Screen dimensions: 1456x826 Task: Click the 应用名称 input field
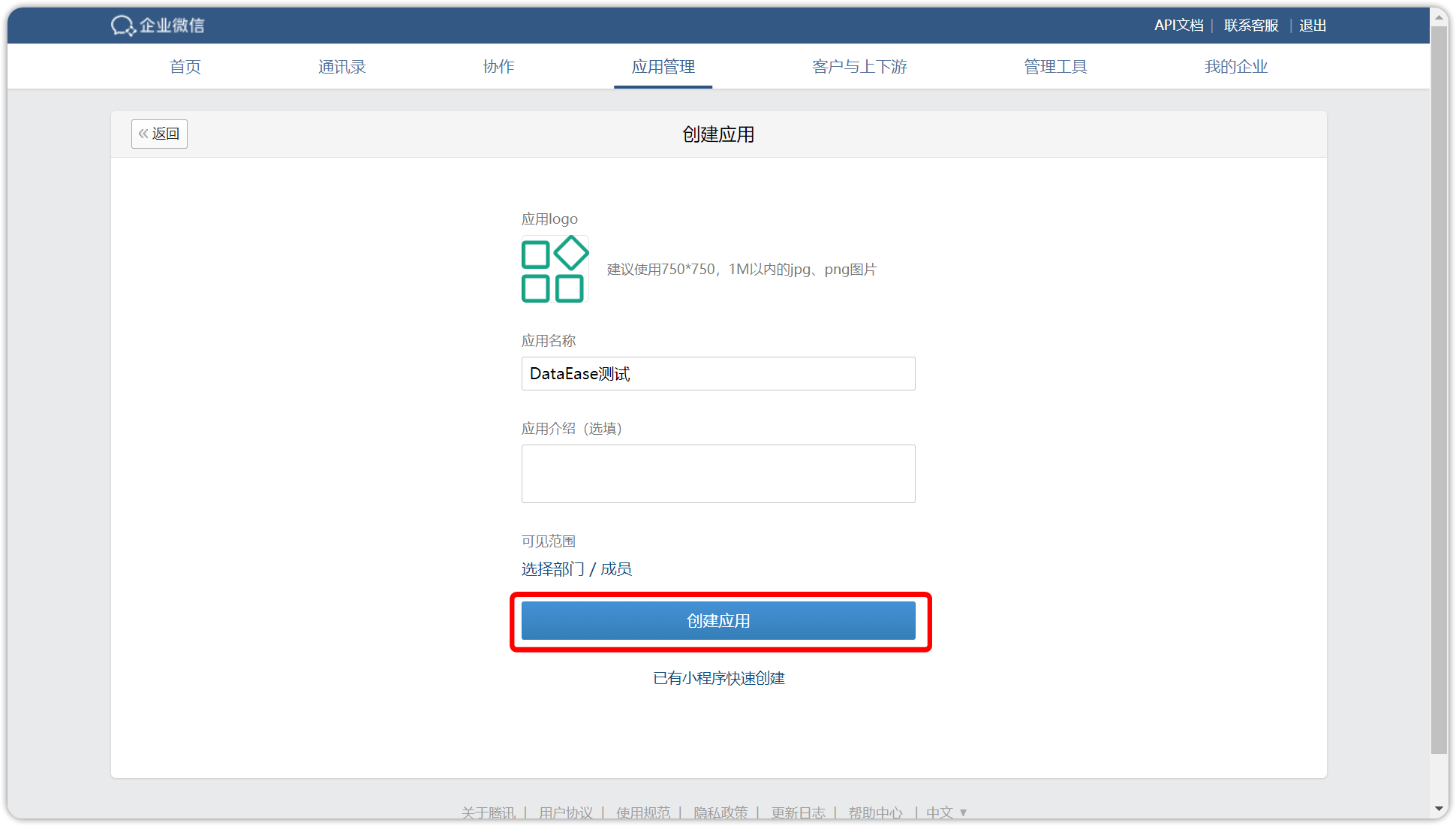coord(718,373)
